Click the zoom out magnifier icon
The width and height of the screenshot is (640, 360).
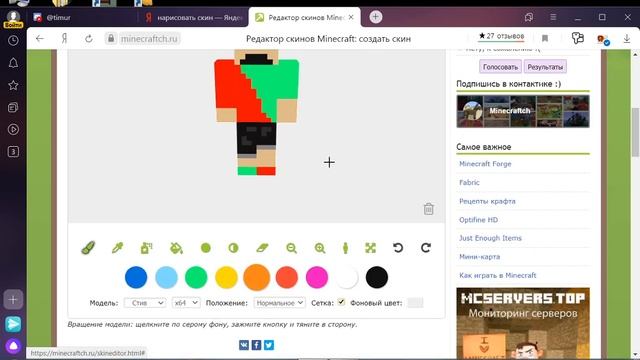(x=291, y=248)
